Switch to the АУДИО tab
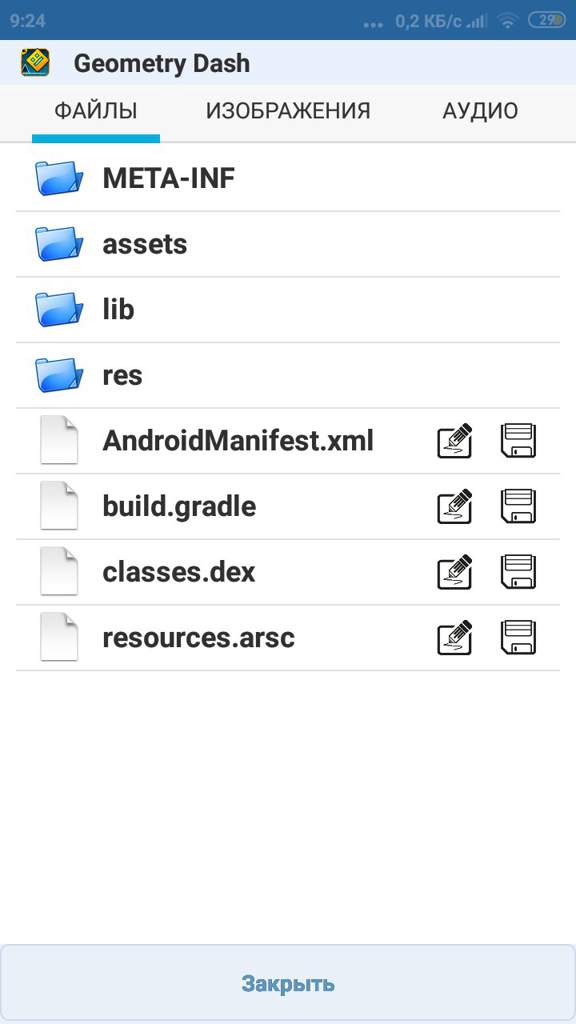 480,111
